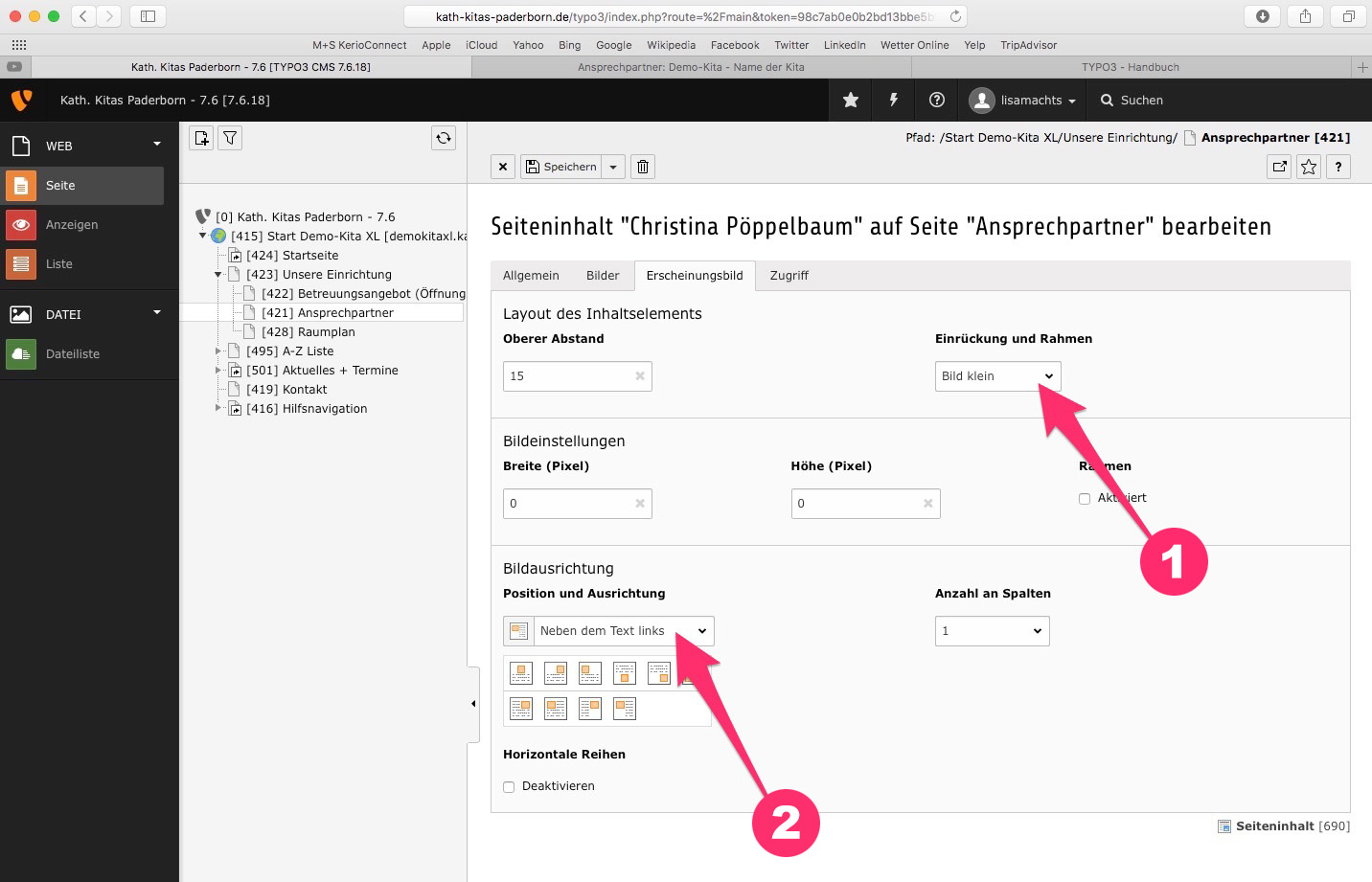Open the clear cache lightning icon
This screenshot has height=882, width=1372.
893,100
